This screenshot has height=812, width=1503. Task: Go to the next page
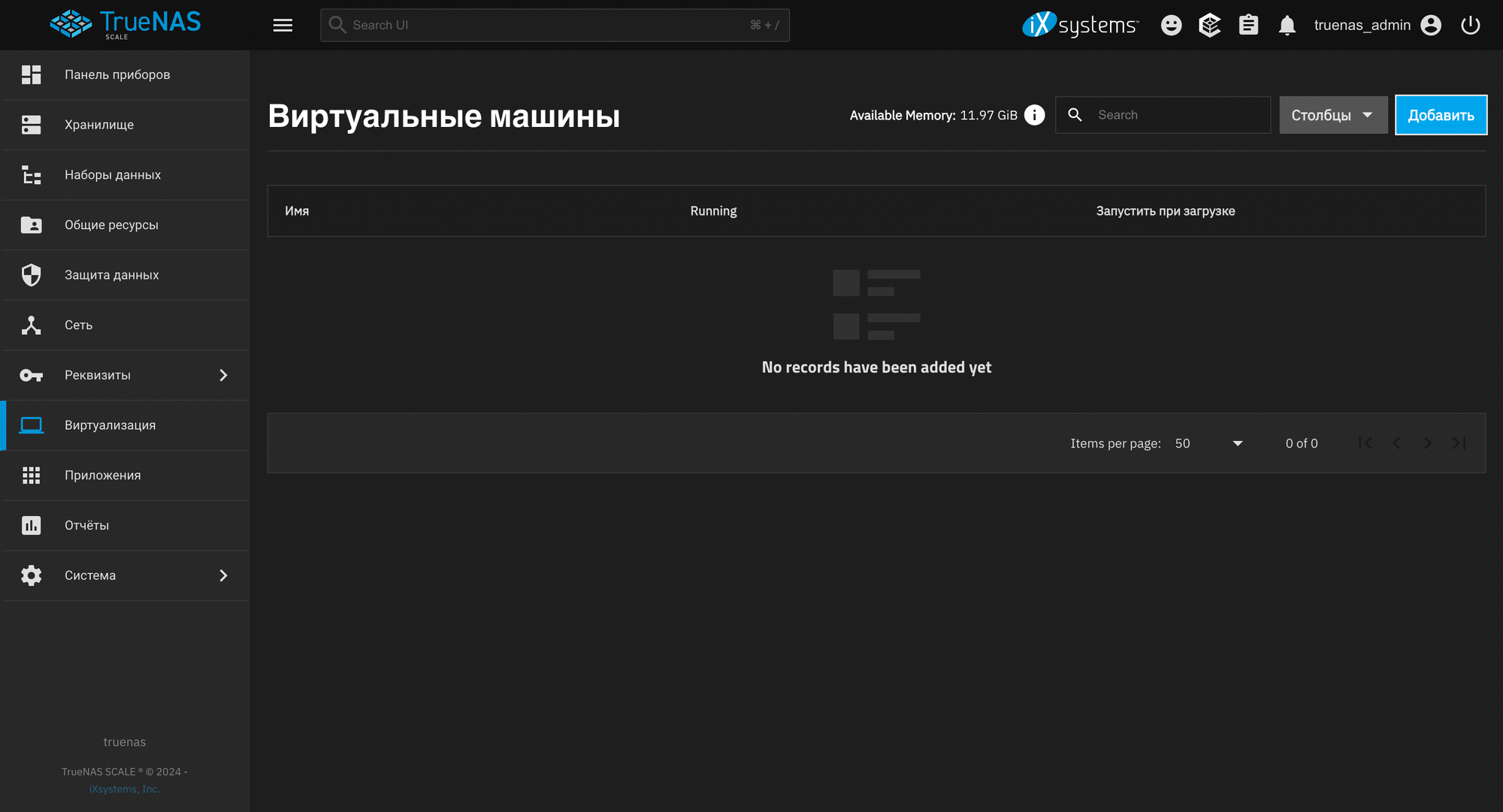click(x=1428, y=443)
